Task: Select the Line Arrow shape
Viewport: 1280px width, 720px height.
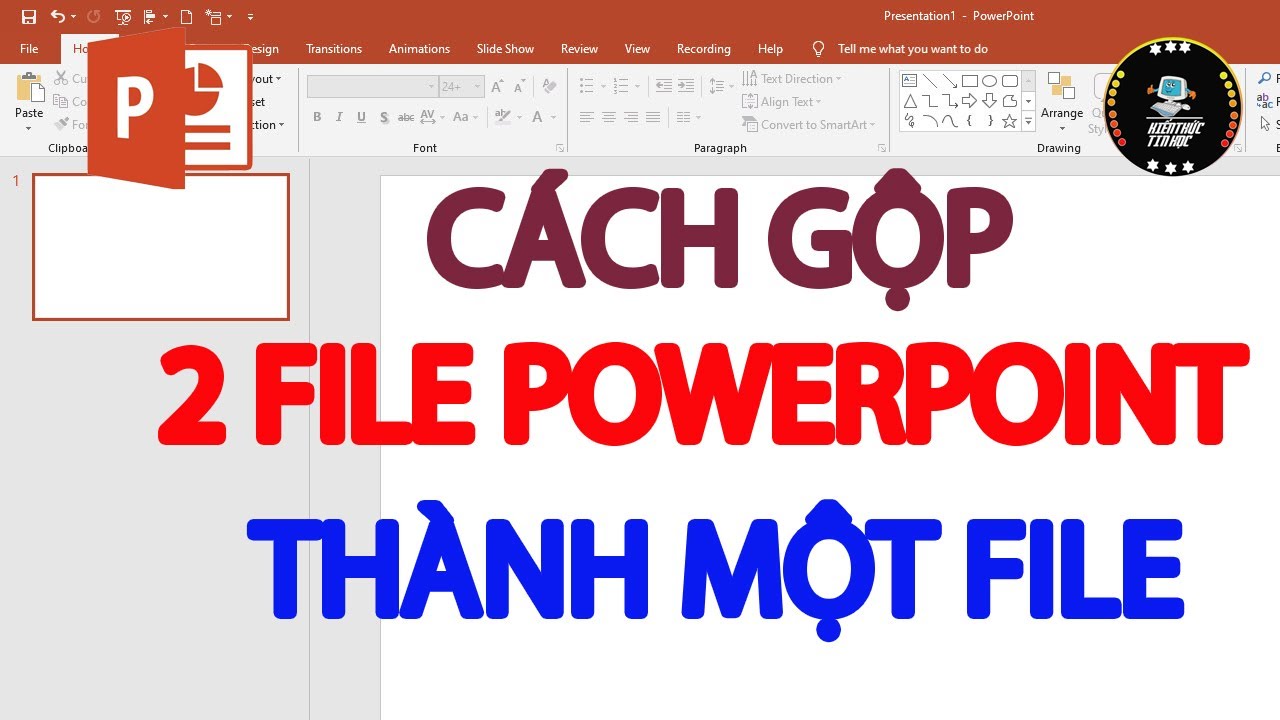Action: (950, 81)
